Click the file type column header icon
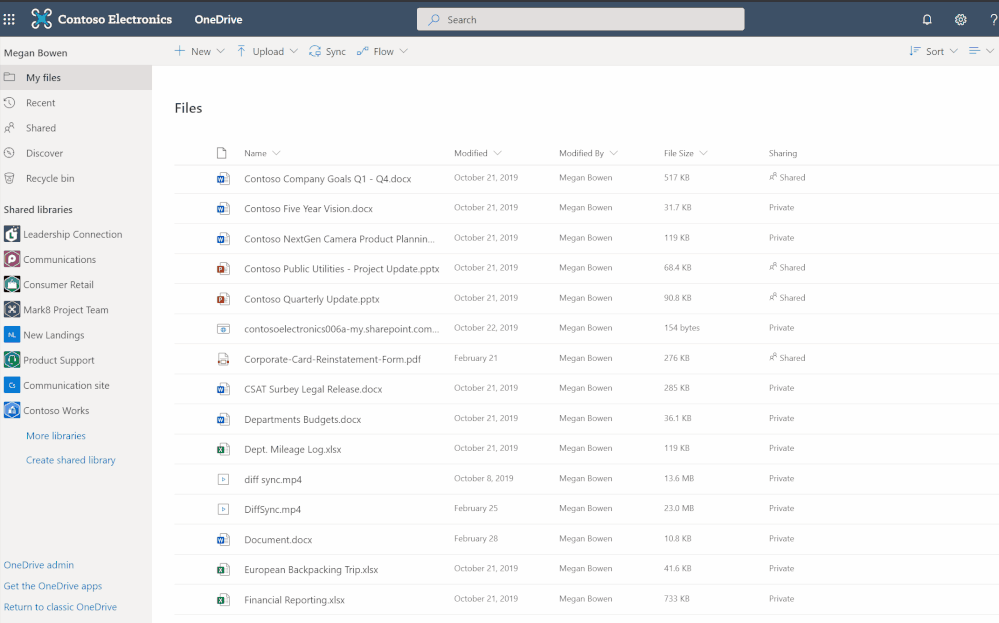This screenshot has width=999, height=623. pyautogui.click(x=222, y=153)
